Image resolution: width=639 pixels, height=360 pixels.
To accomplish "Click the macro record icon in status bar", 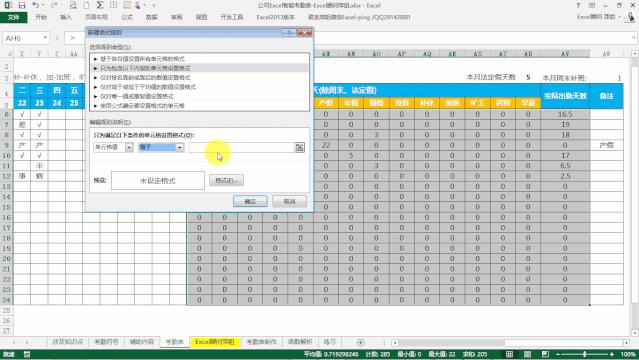I will 27,354.
